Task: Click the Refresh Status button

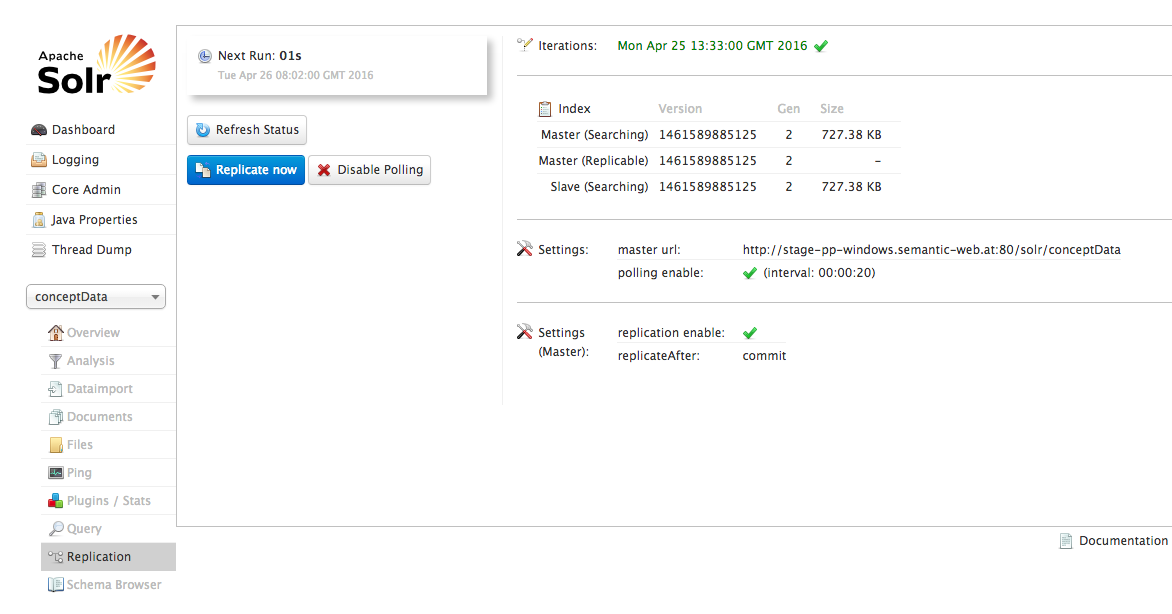Action: point(247,130)
